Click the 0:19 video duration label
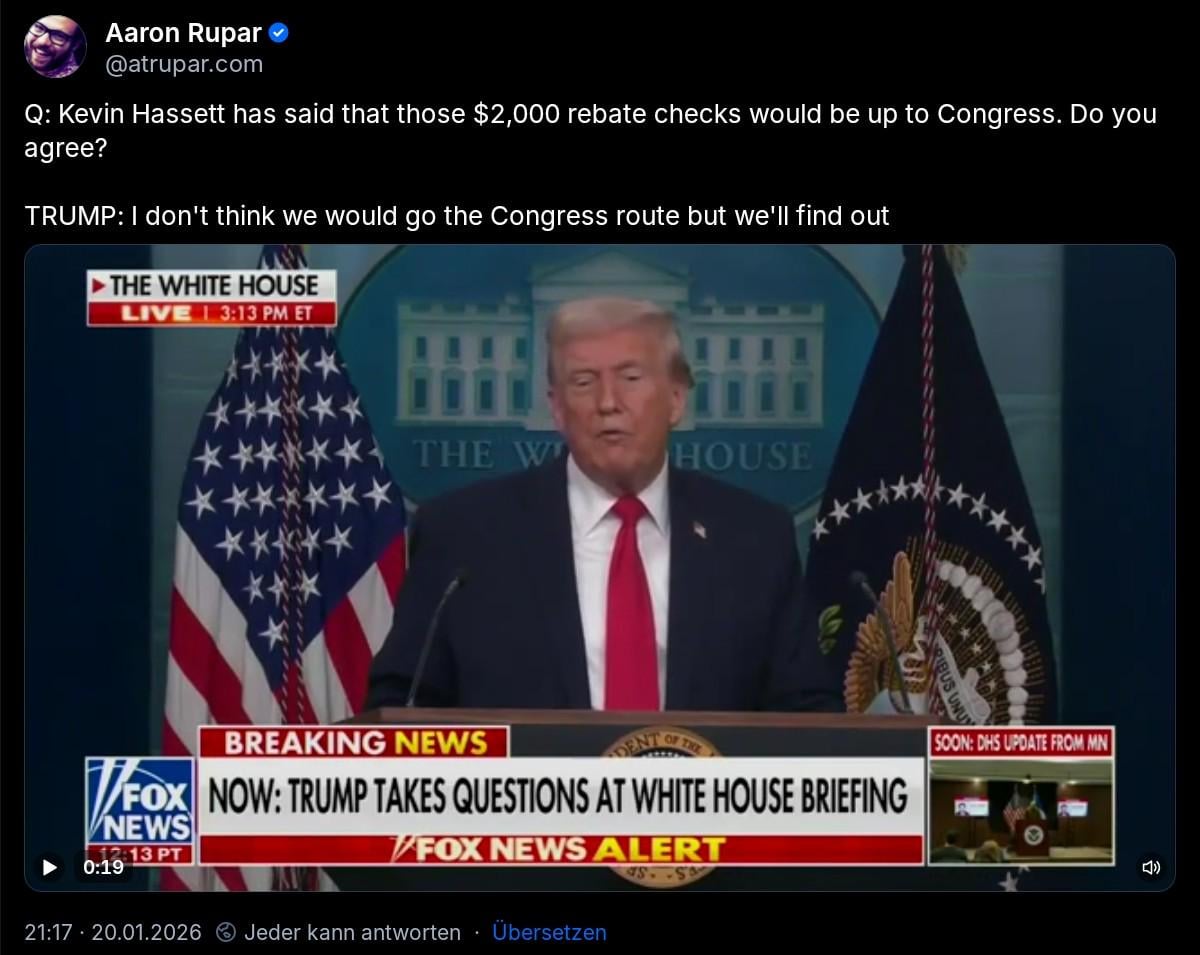Viewport: 1200px width, 955px height. (104, 867)
